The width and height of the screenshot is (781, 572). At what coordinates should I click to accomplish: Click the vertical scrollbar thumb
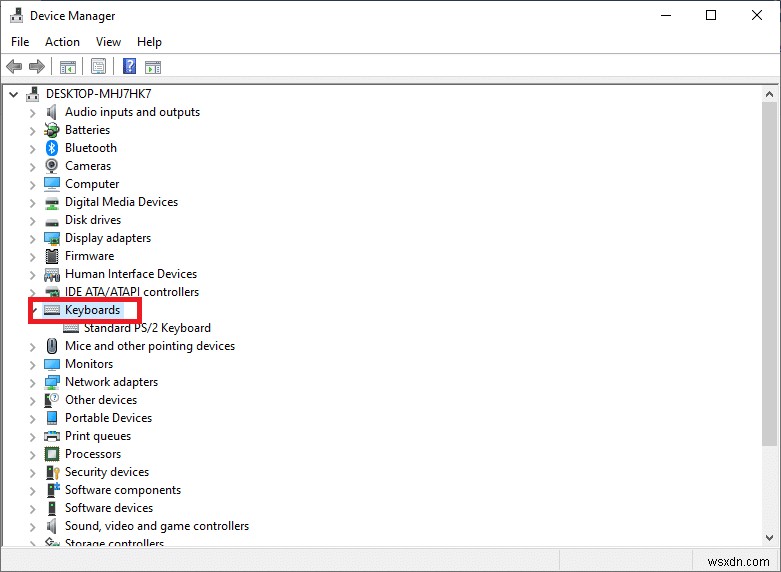pyautogui.click(x=769, y=274)
